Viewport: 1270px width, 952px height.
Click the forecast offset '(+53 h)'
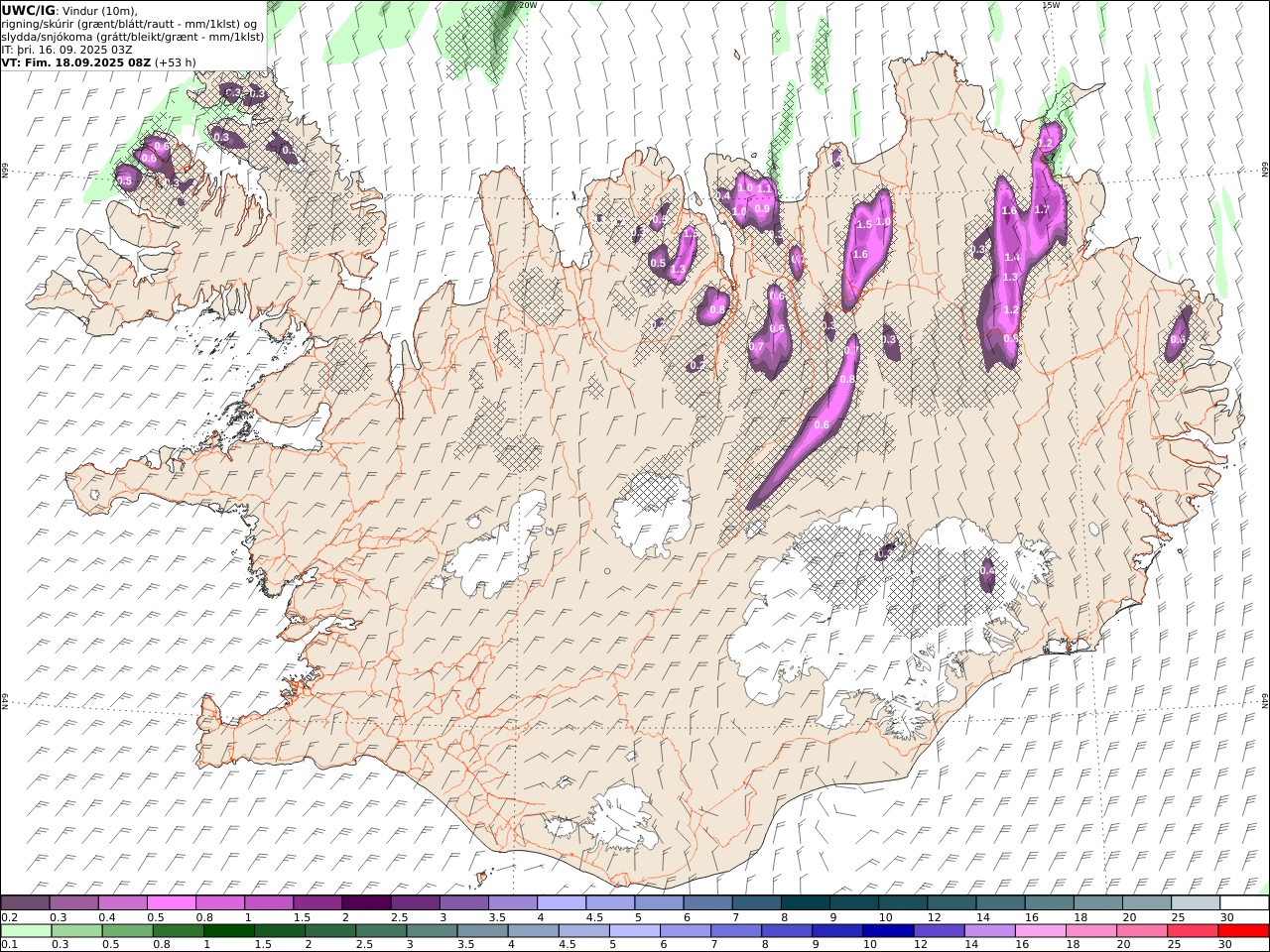(176, 62)
